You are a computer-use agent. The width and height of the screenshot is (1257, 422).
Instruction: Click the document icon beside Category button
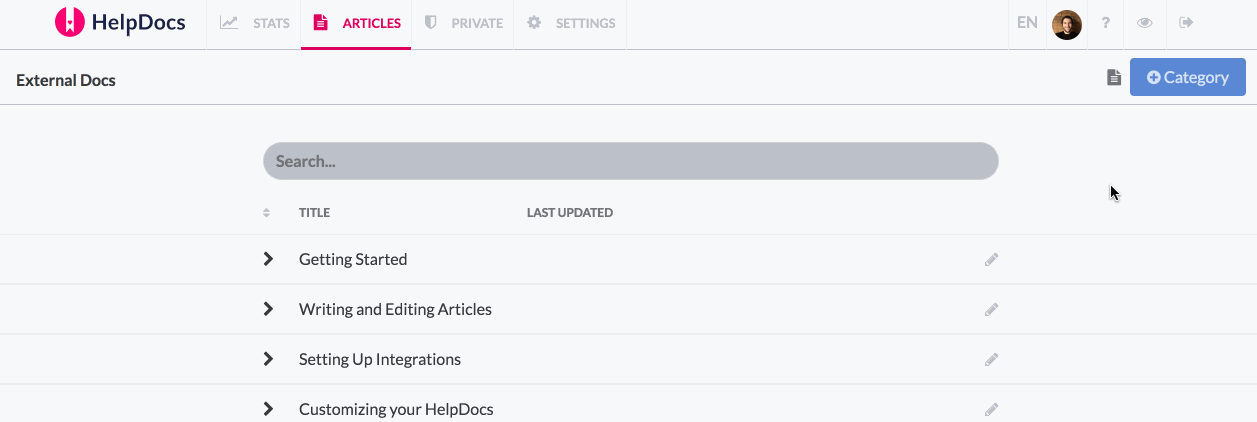click(1113, 77)
